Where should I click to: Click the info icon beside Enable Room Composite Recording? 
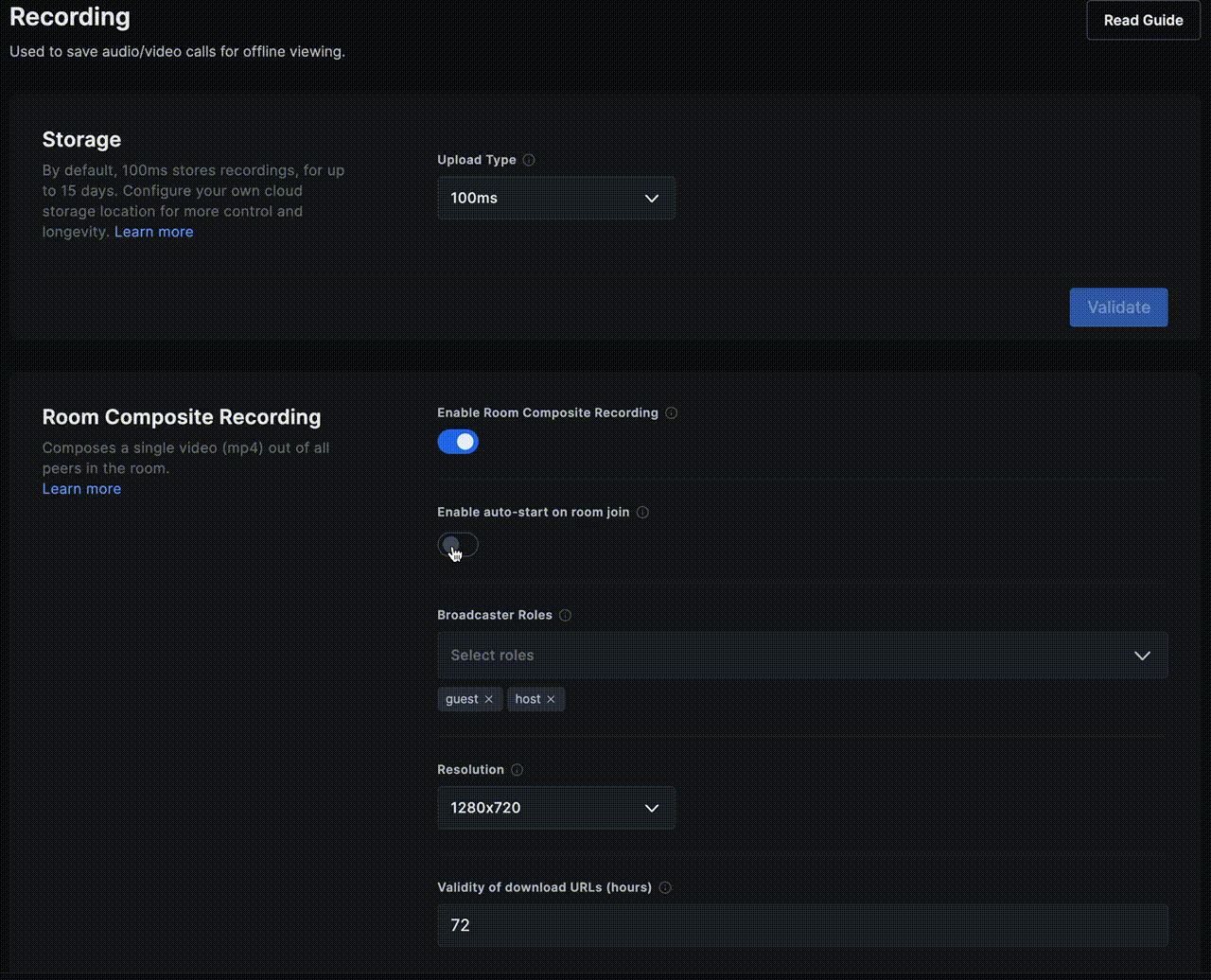tap(671, 412)
